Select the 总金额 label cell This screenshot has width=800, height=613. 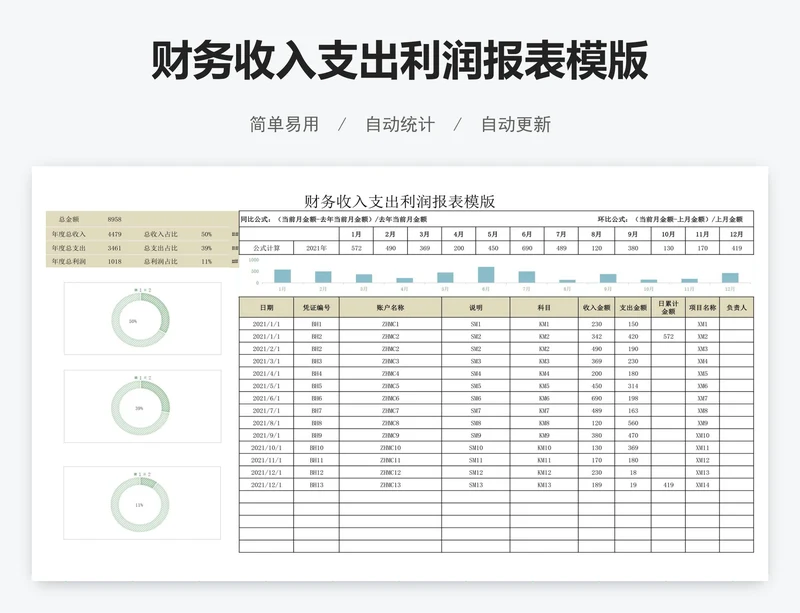point(69,219)
